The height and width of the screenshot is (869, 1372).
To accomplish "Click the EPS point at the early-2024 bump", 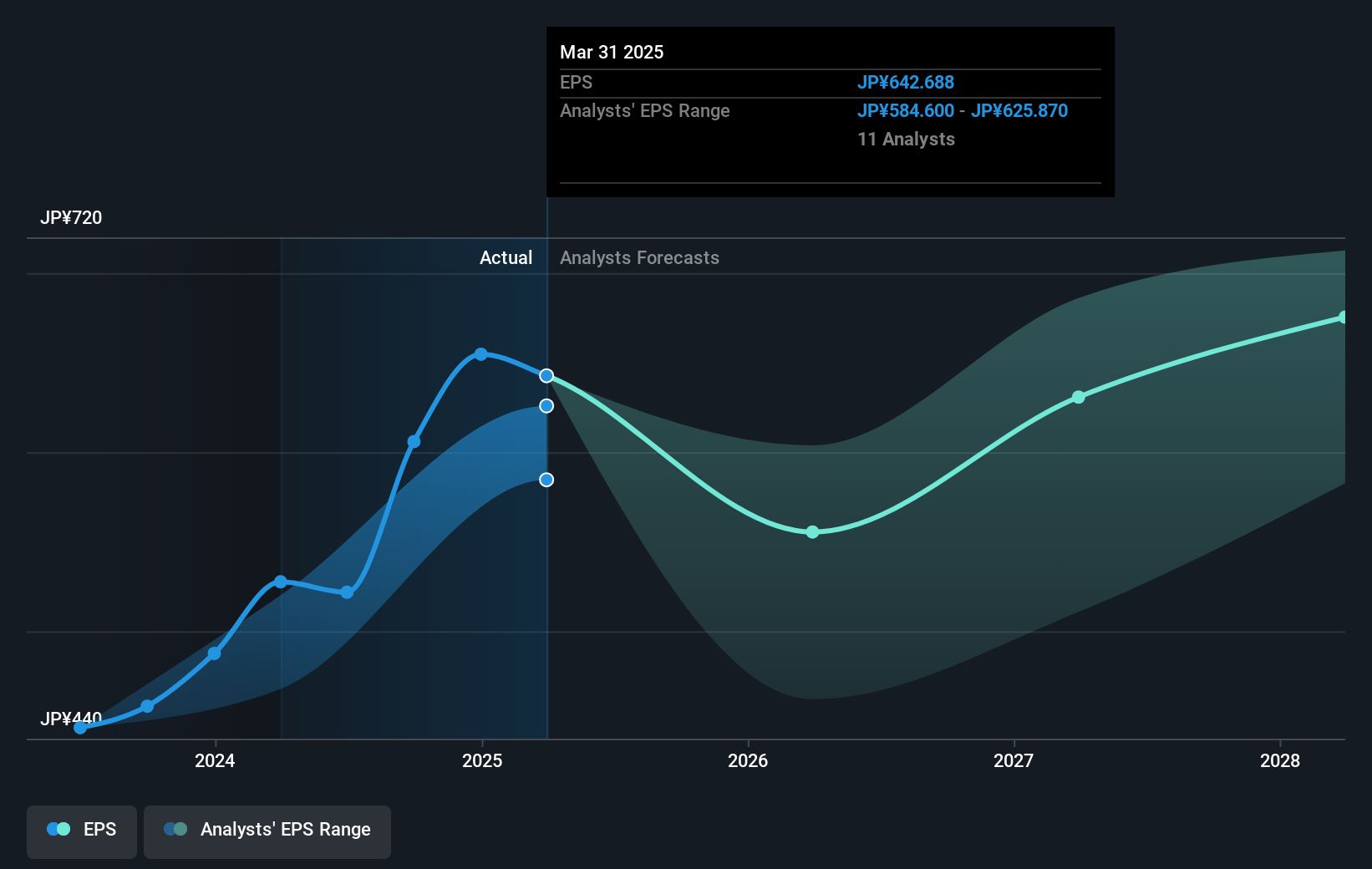I will point(281,582).
